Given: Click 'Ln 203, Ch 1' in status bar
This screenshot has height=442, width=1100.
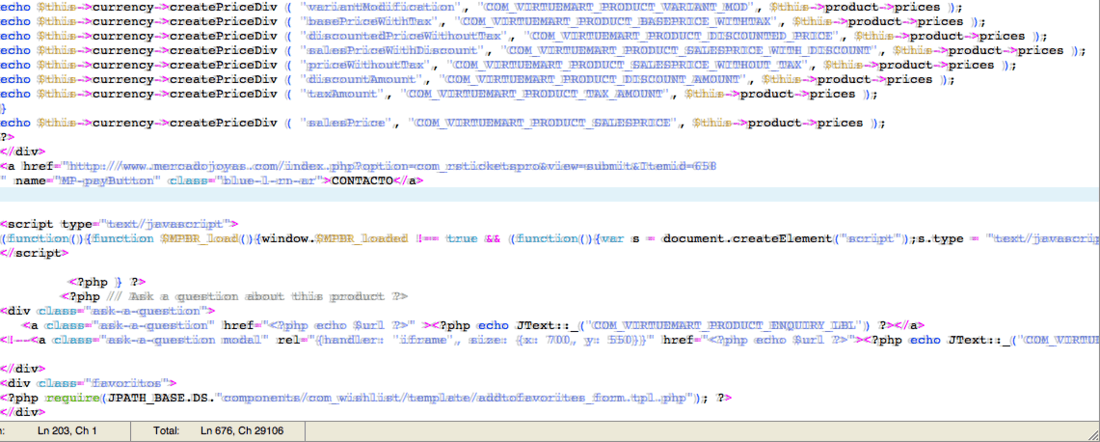Looking at the screenshot, I should [x=67, y=430].
